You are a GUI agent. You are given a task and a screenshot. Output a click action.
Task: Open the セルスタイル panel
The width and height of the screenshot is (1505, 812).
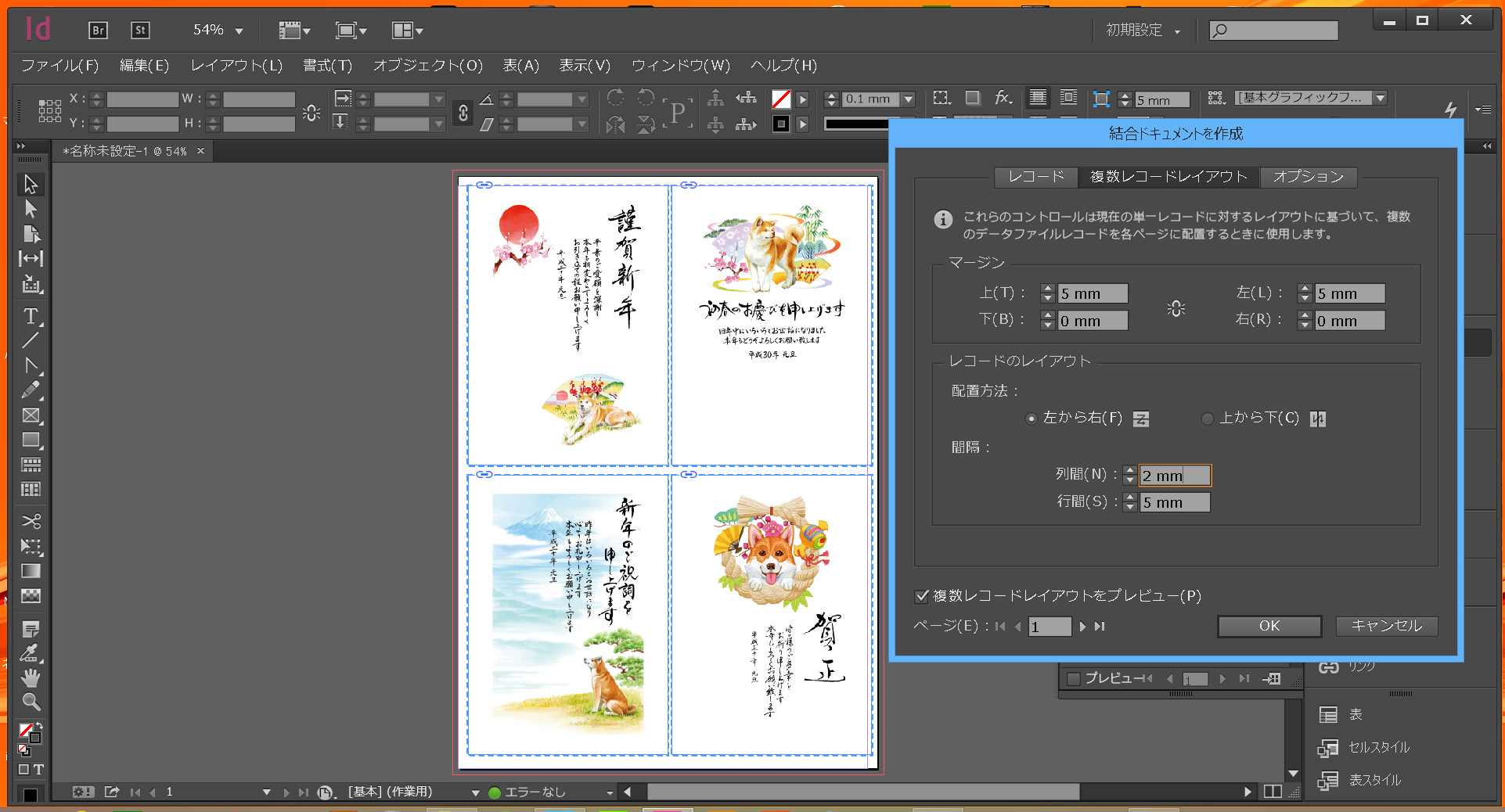tap(1378, 747)
